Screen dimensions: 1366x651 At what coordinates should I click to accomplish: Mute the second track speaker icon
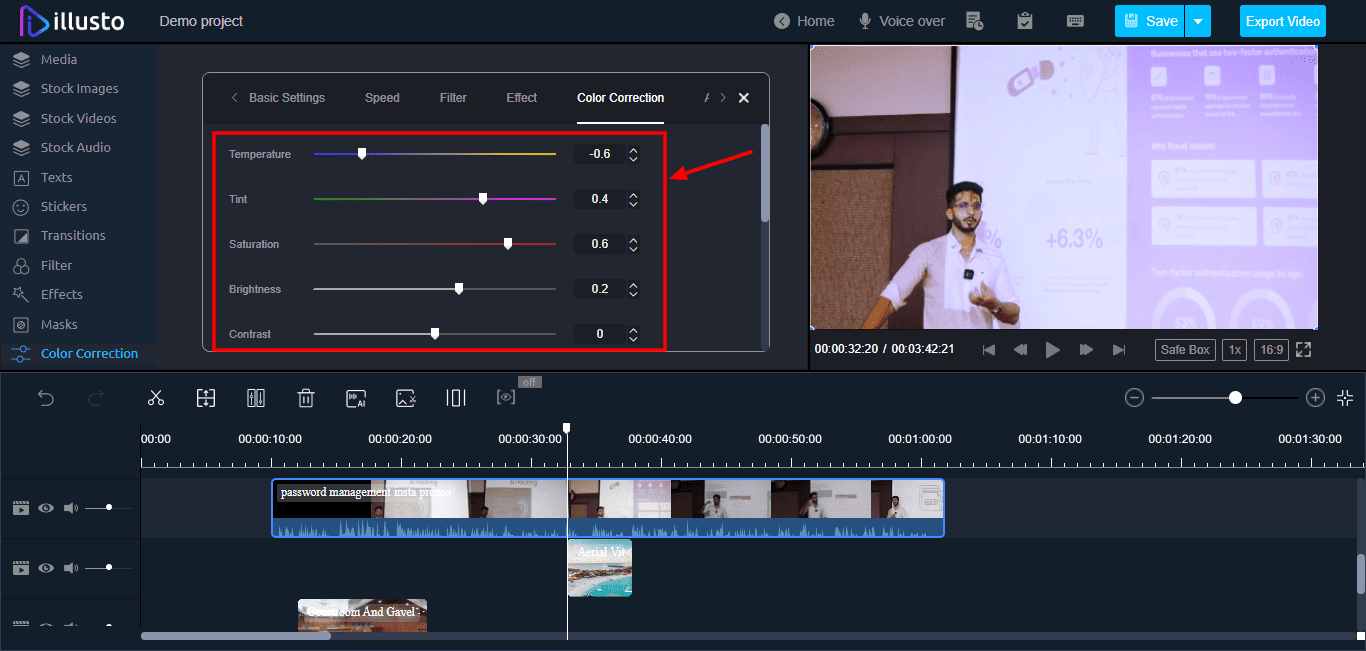pyautogui.click(x=71, y=568)
